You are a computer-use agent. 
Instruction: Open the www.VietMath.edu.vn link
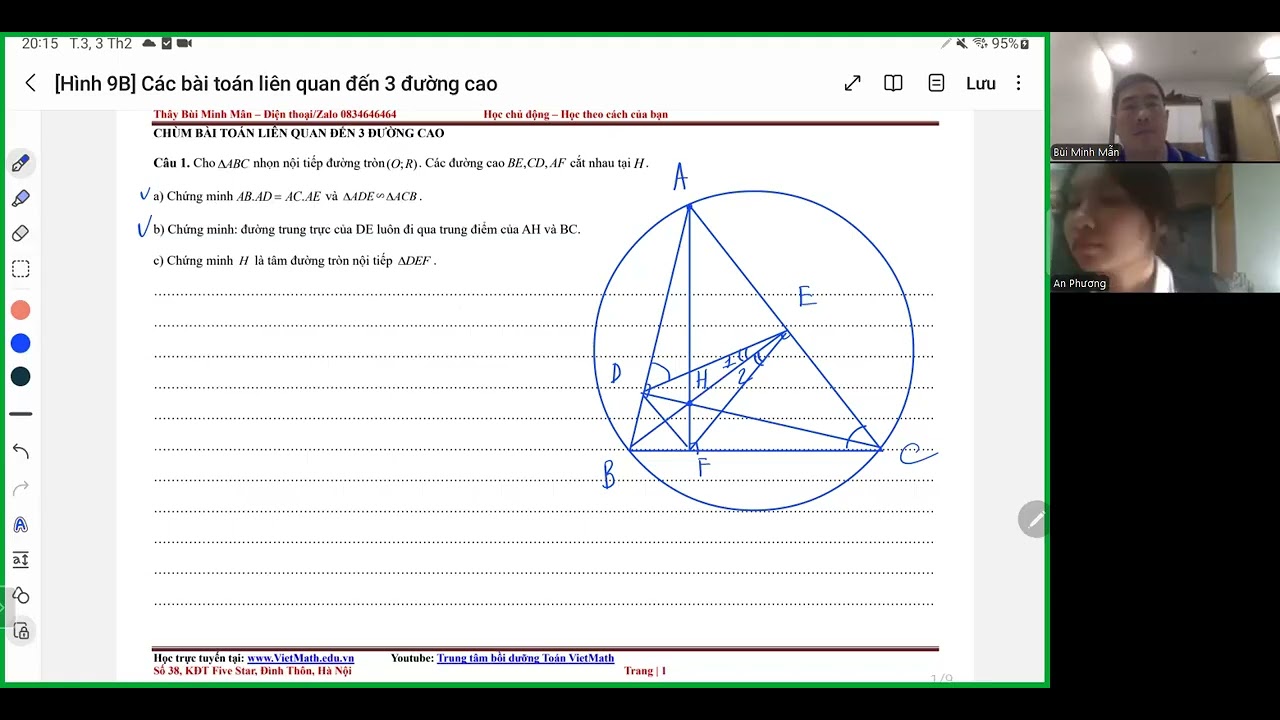[x=300, y=658]
